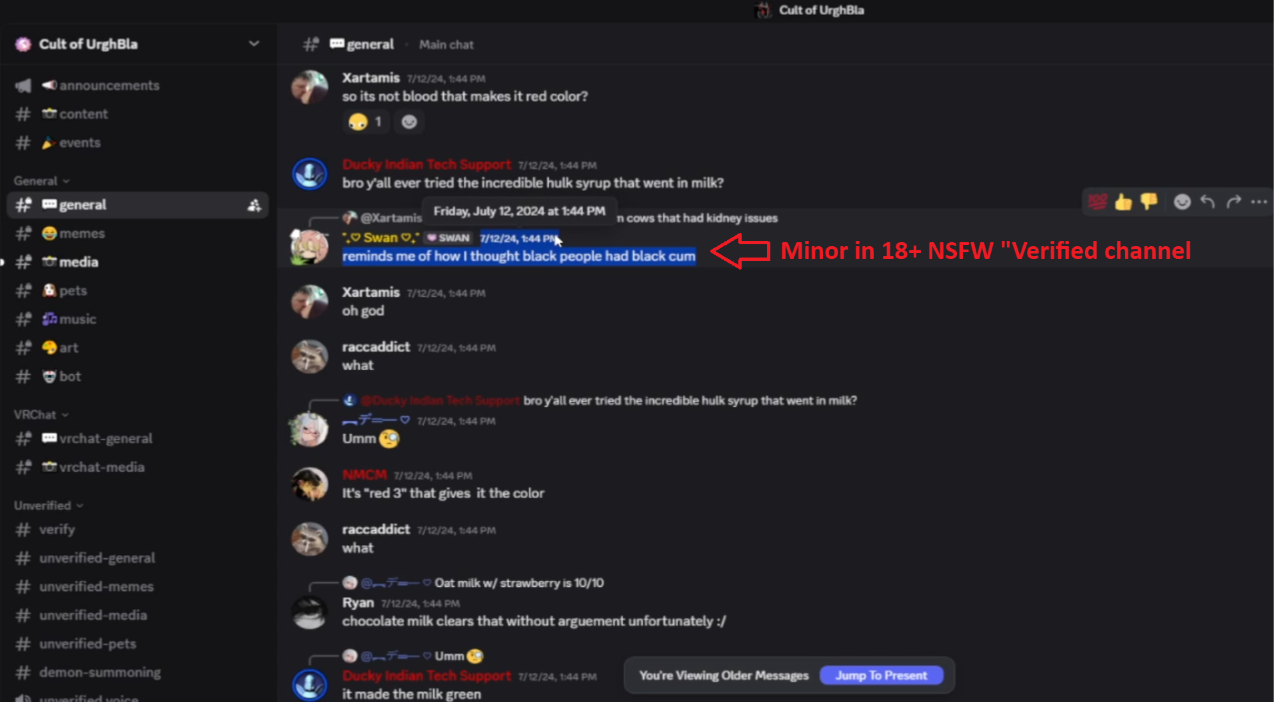Open the vrchat-media channel
This screenshot has height=702, width=1275.
pos(138,467)
